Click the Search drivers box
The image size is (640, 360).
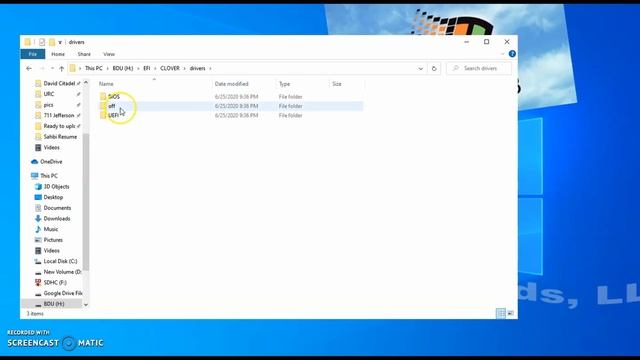click(x=478, y=68)
